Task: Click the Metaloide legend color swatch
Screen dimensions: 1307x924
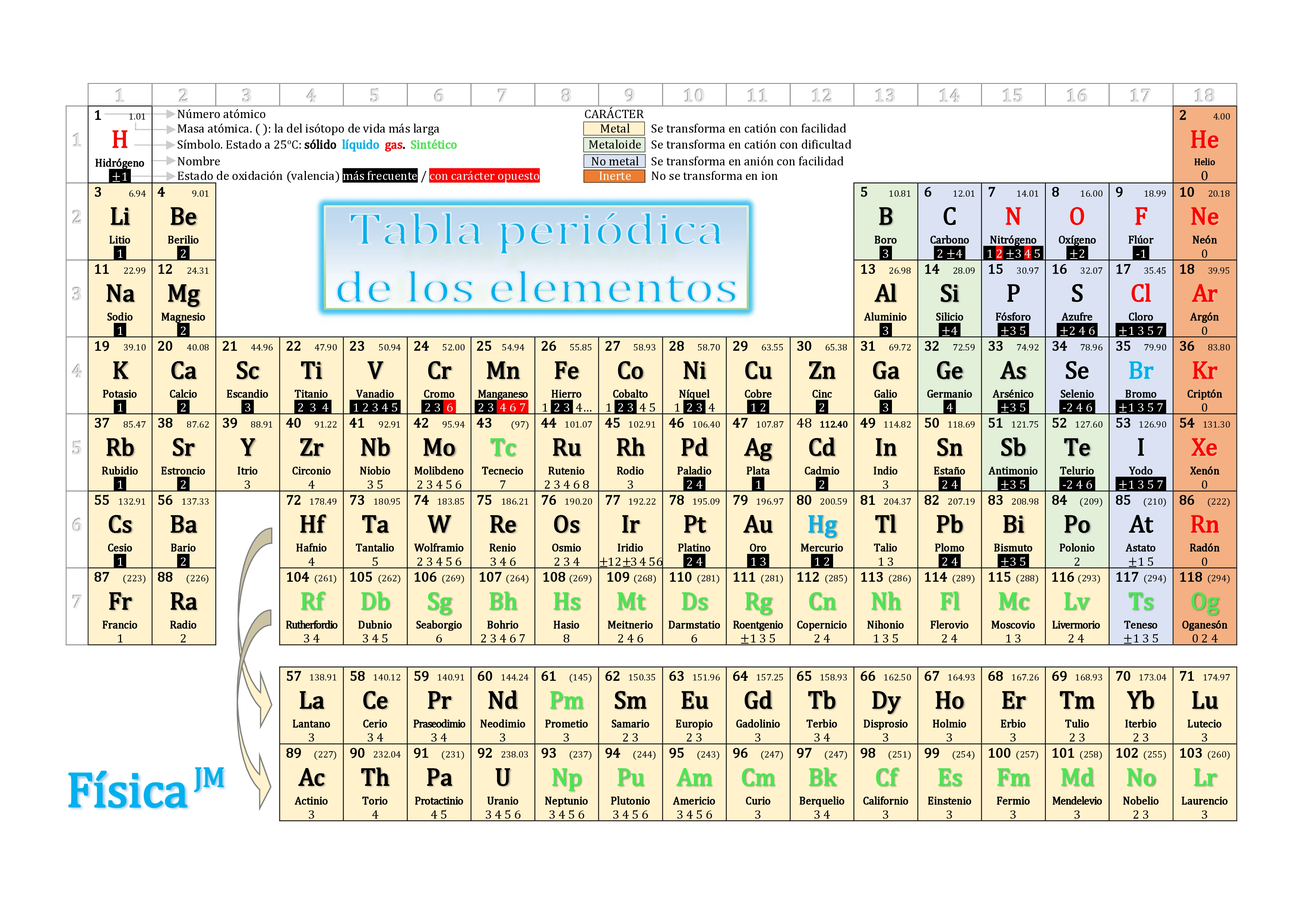Action: click(x=614, y=145)
